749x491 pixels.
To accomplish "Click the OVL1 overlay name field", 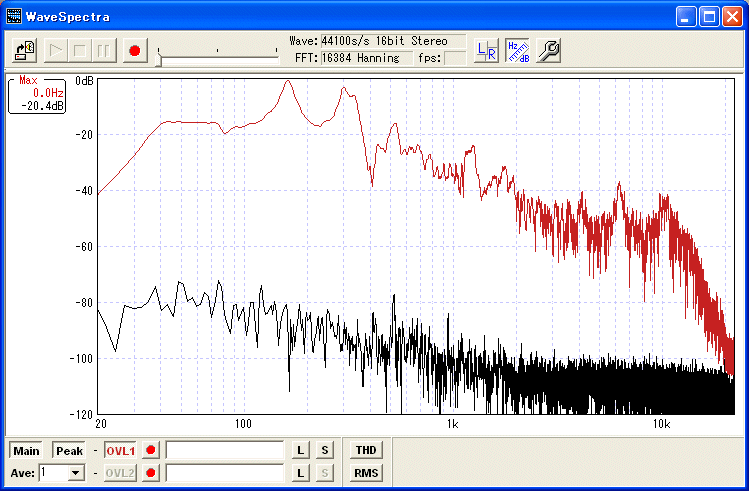I will pyautogui.click(x=225, y=451).
